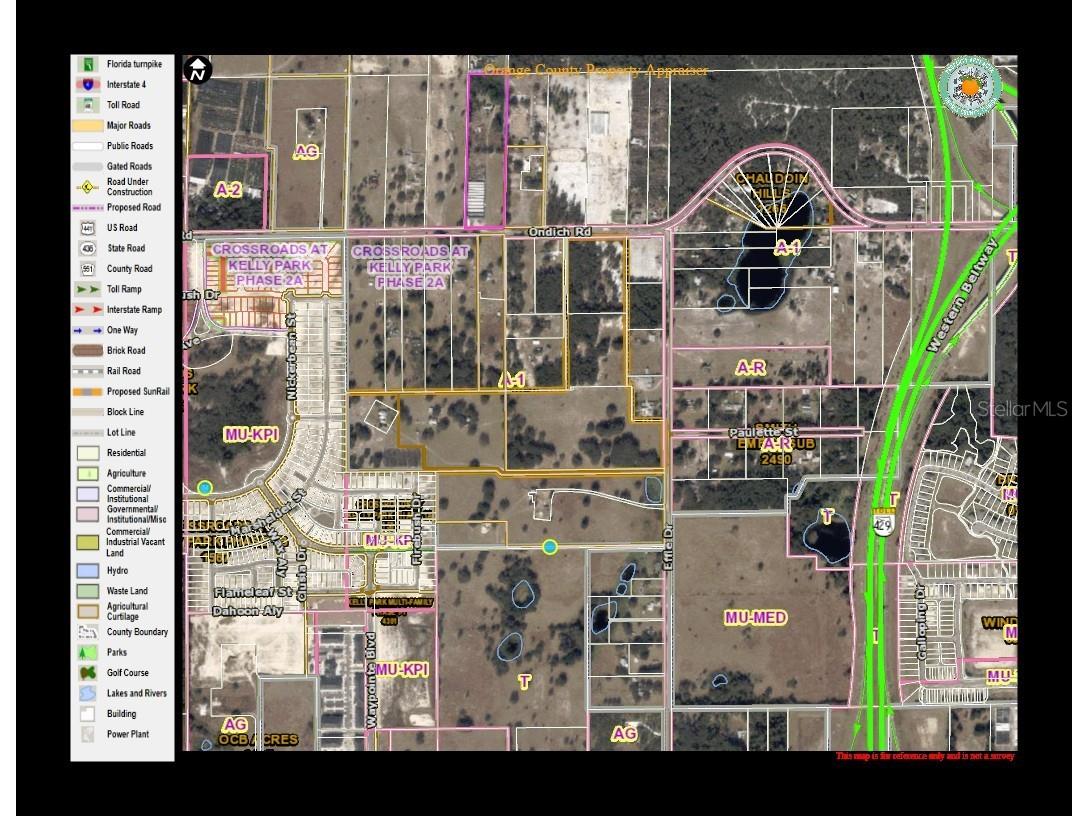
Task: Click the Flameleaf St road label
Action: point(253,593)
